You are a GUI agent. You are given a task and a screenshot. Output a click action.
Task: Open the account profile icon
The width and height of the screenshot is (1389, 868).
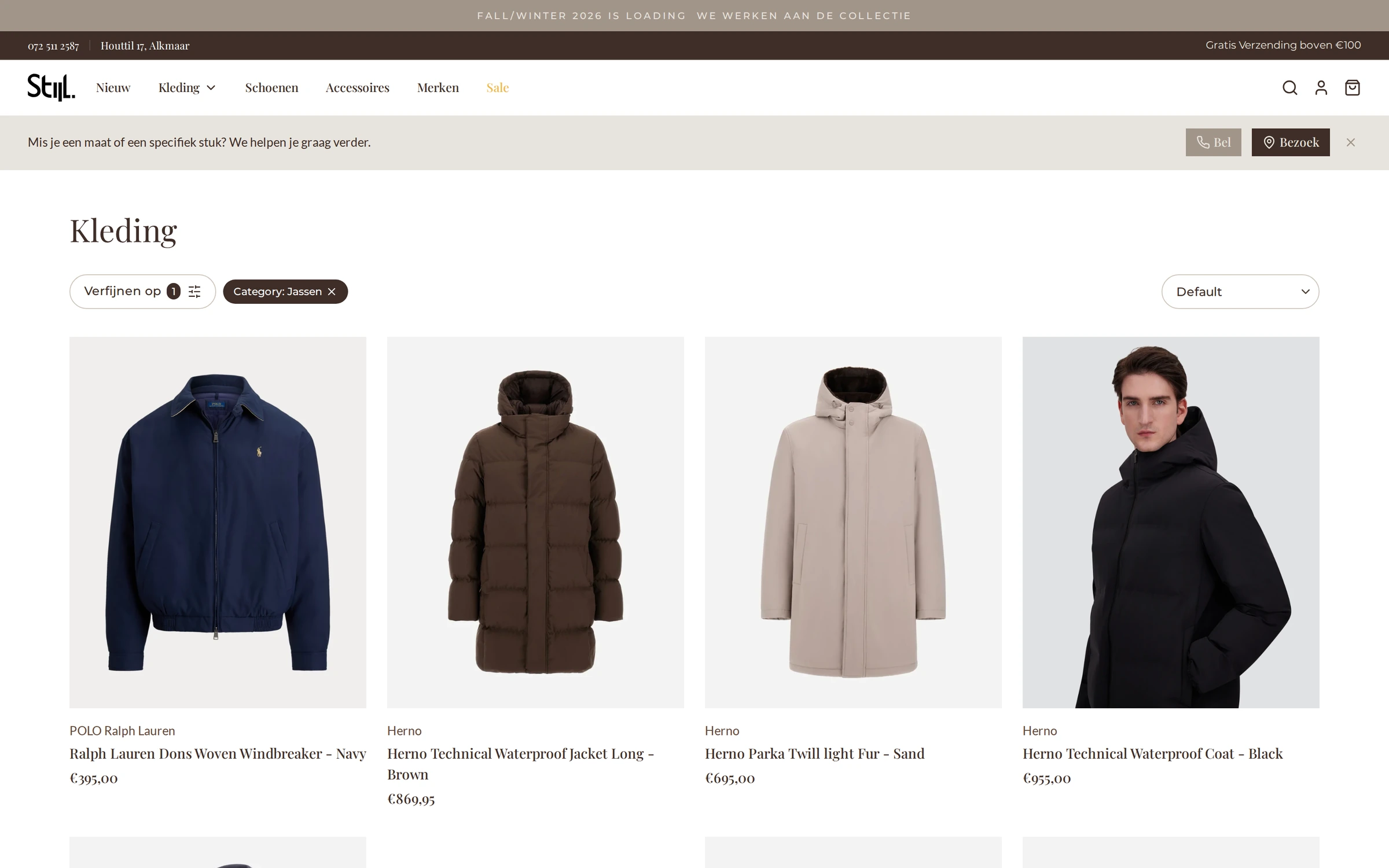click(1321, 87)
